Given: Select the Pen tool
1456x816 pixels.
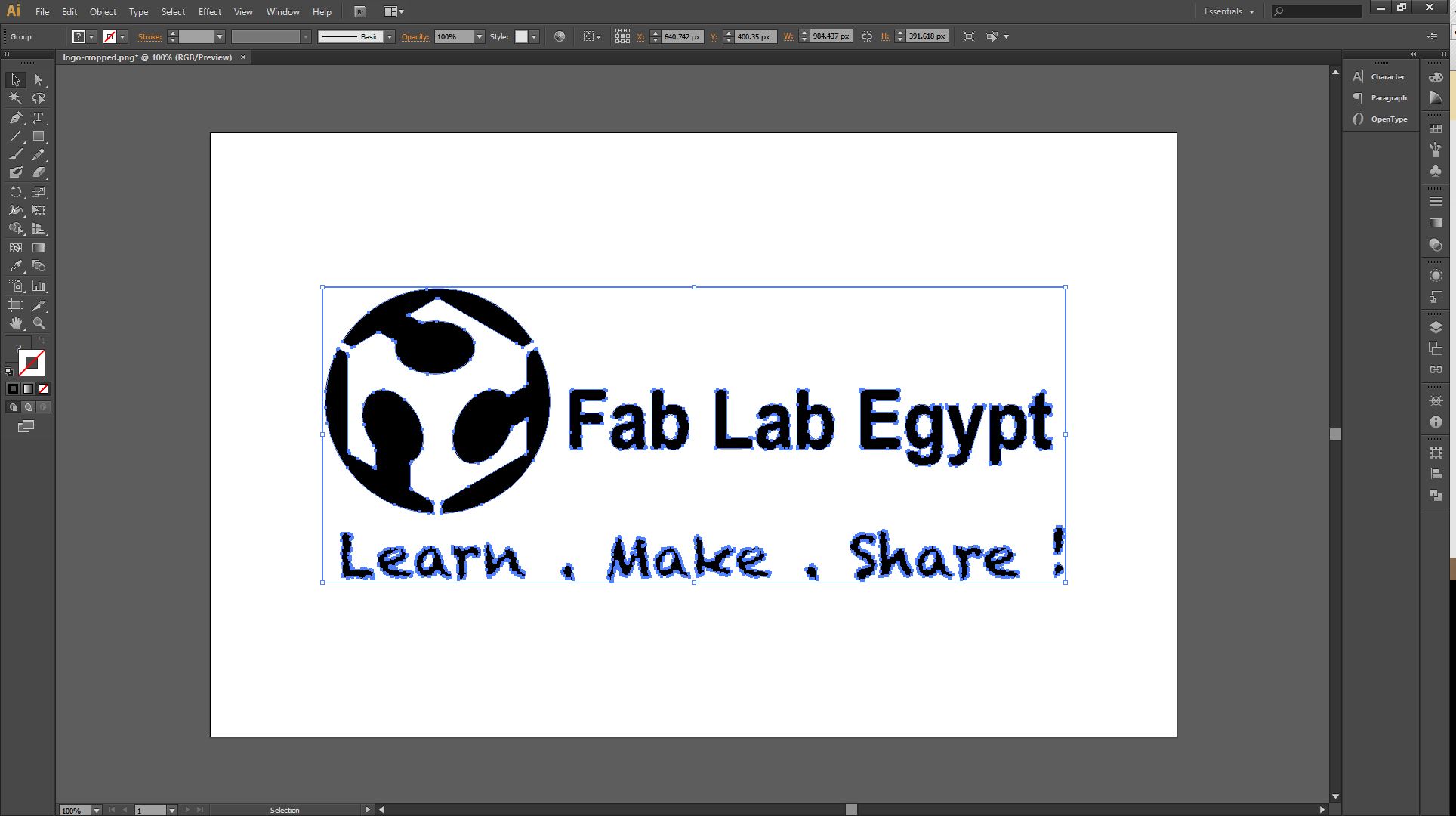Looking at the screenshot, I should [15, 118].
